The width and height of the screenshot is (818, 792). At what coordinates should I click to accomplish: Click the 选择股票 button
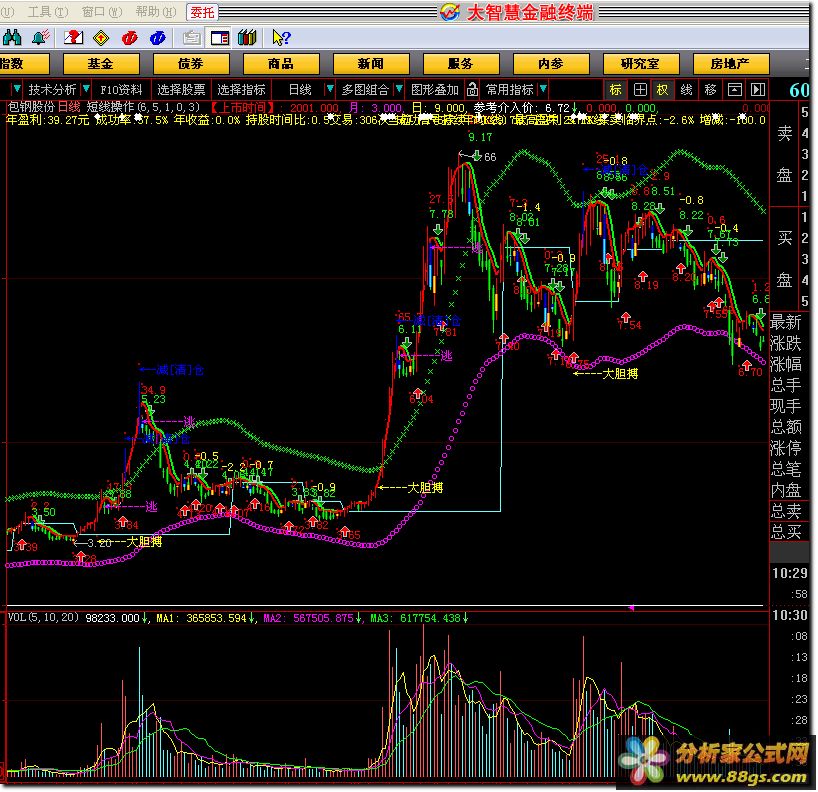point(181,90)
